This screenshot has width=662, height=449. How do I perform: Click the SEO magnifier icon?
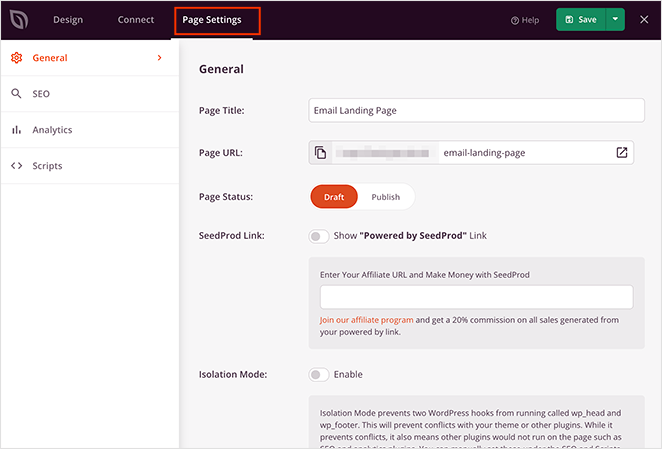(x=16, y=94)
